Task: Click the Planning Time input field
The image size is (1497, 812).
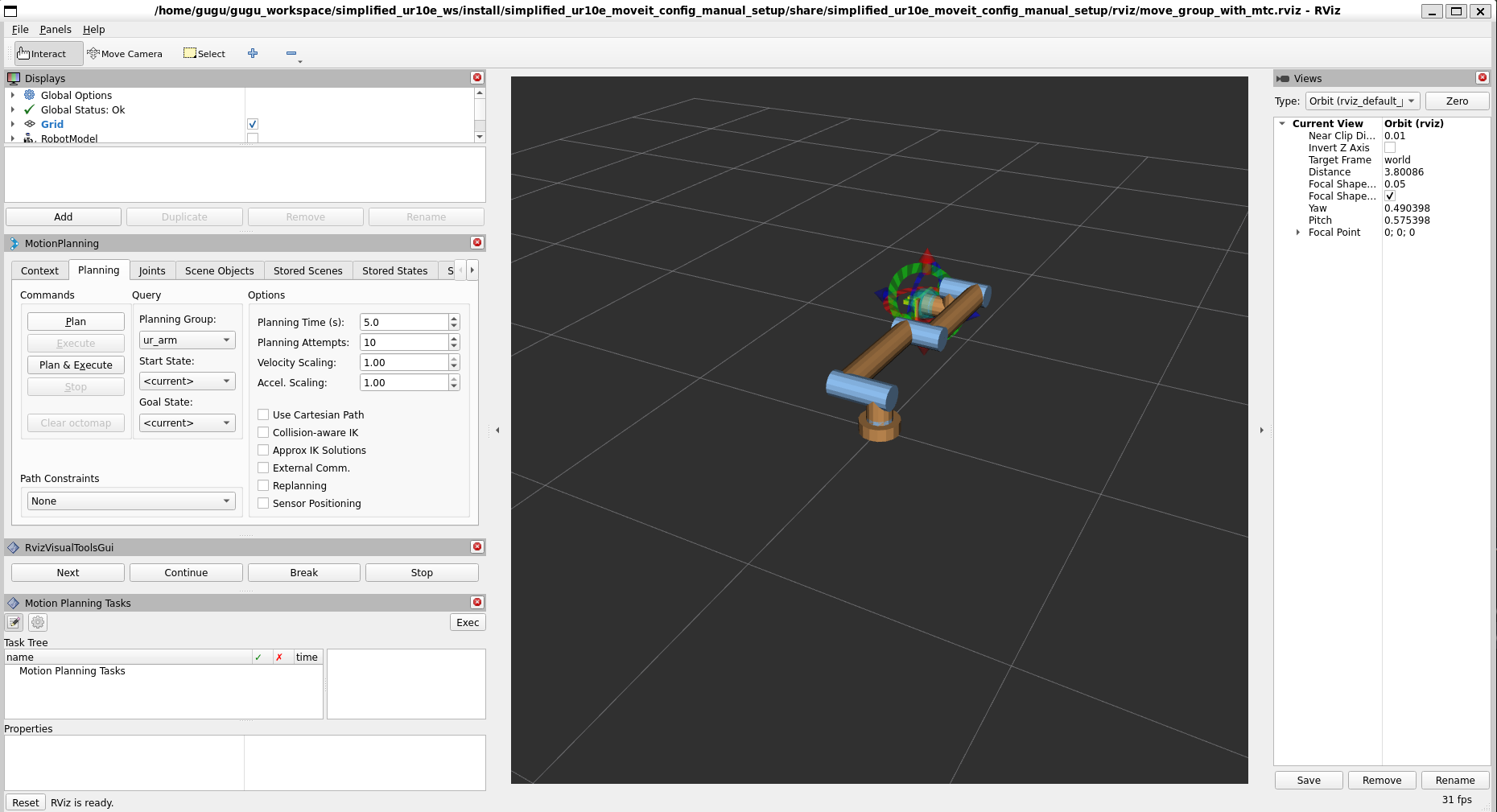Action: click(404, 322)
